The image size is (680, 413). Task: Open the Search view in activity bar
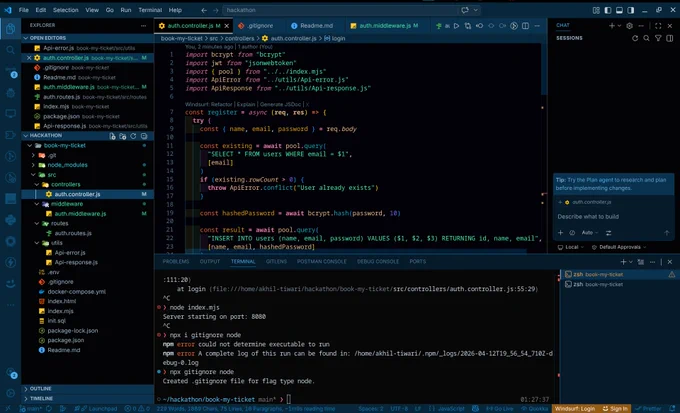10,50
